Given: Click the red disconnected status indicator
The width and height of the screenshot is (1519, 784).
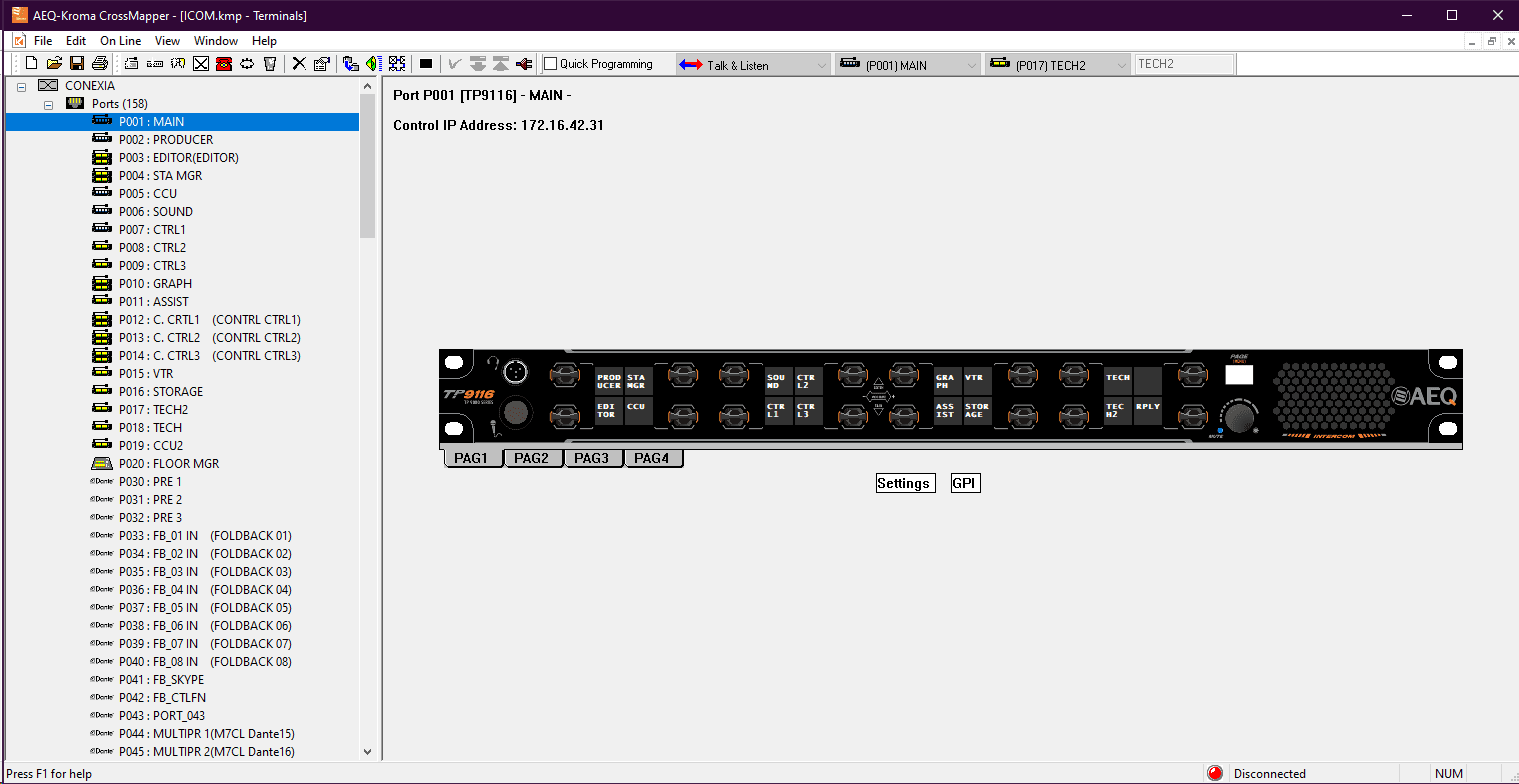Looking at the screenshot, I should [x=1215, y=773].
